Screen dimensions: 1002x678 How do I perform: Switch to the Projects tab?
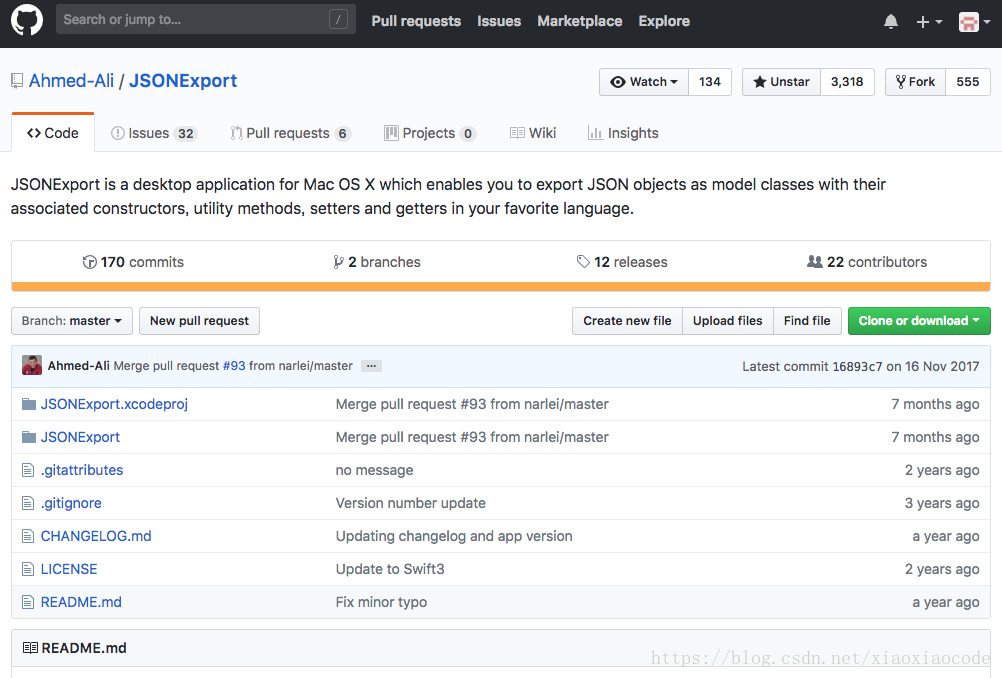pos(429,133)
